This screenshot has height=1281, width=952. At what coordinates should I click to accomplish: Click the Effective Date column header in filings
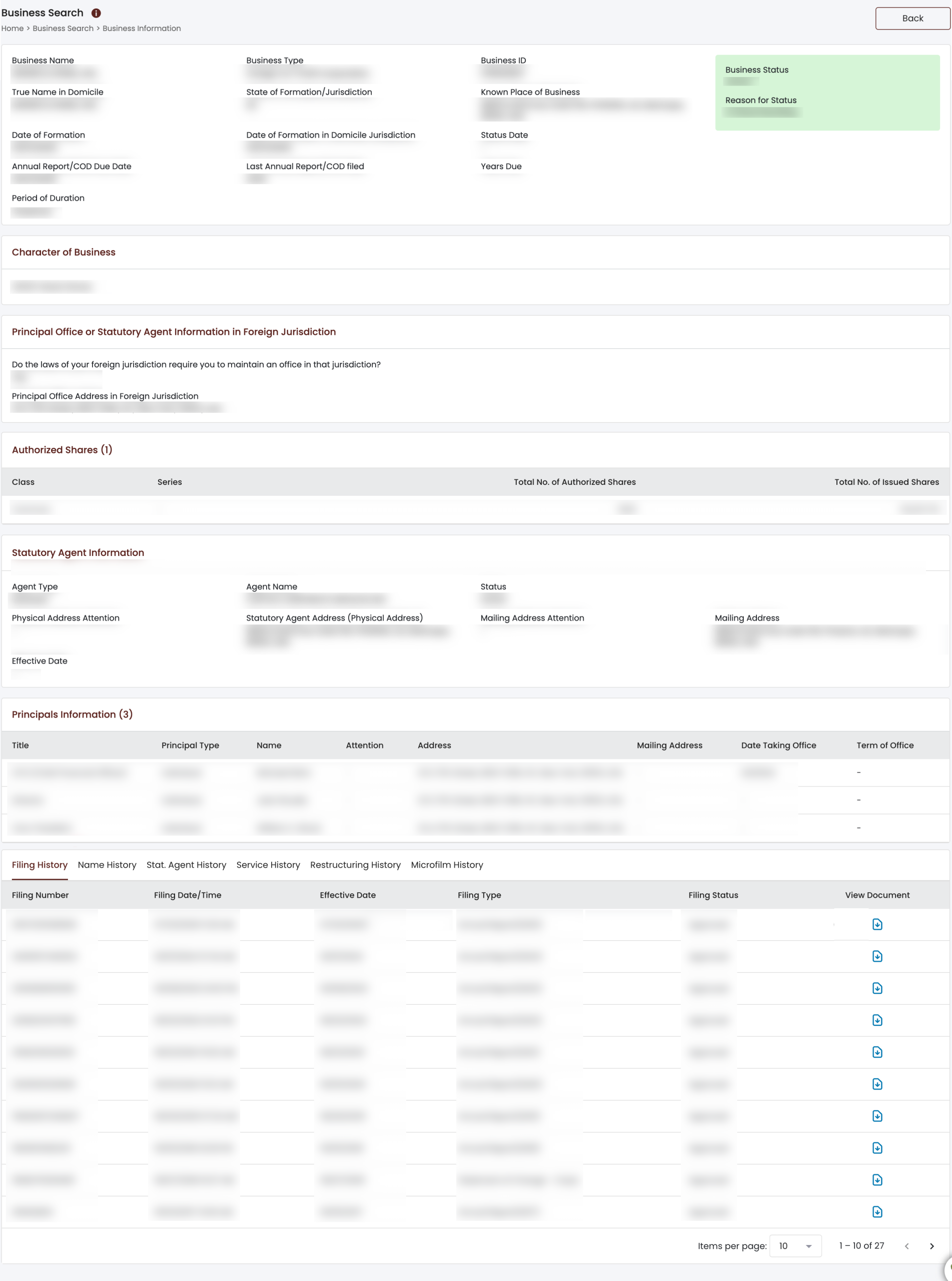click(348, 895)
